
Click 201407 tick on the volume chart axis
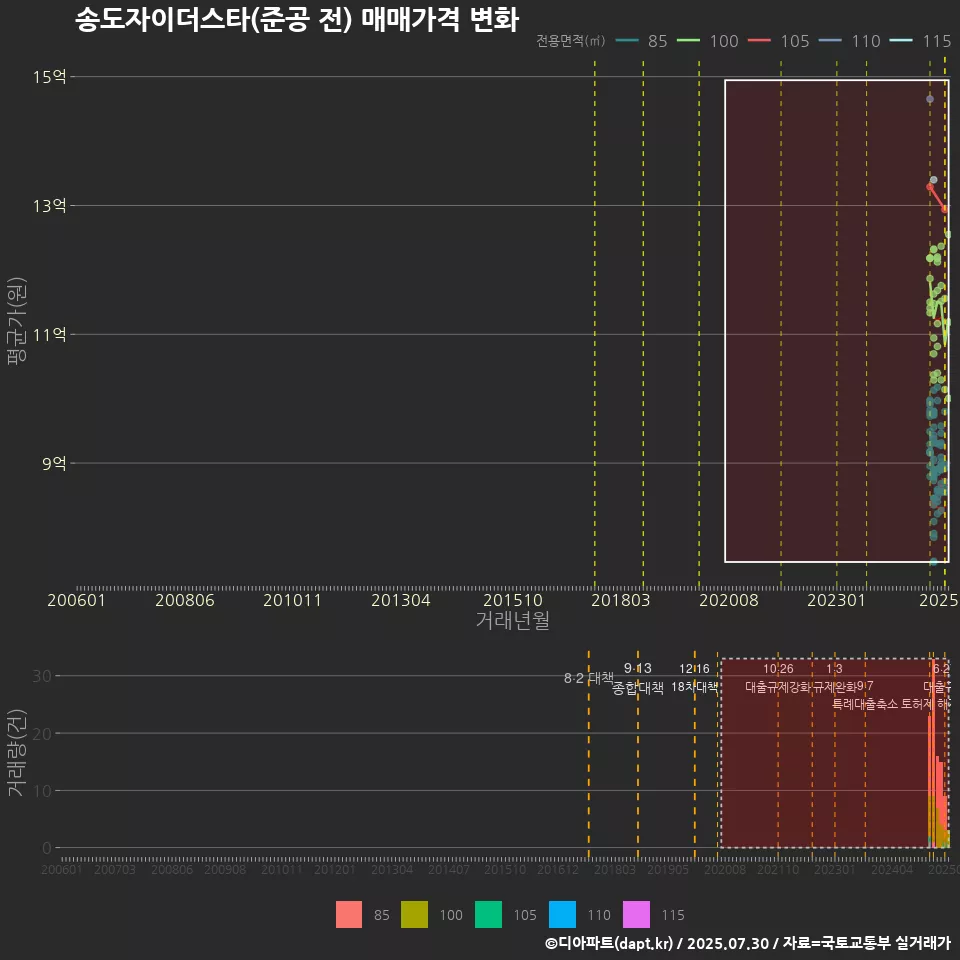coord(448,869)
